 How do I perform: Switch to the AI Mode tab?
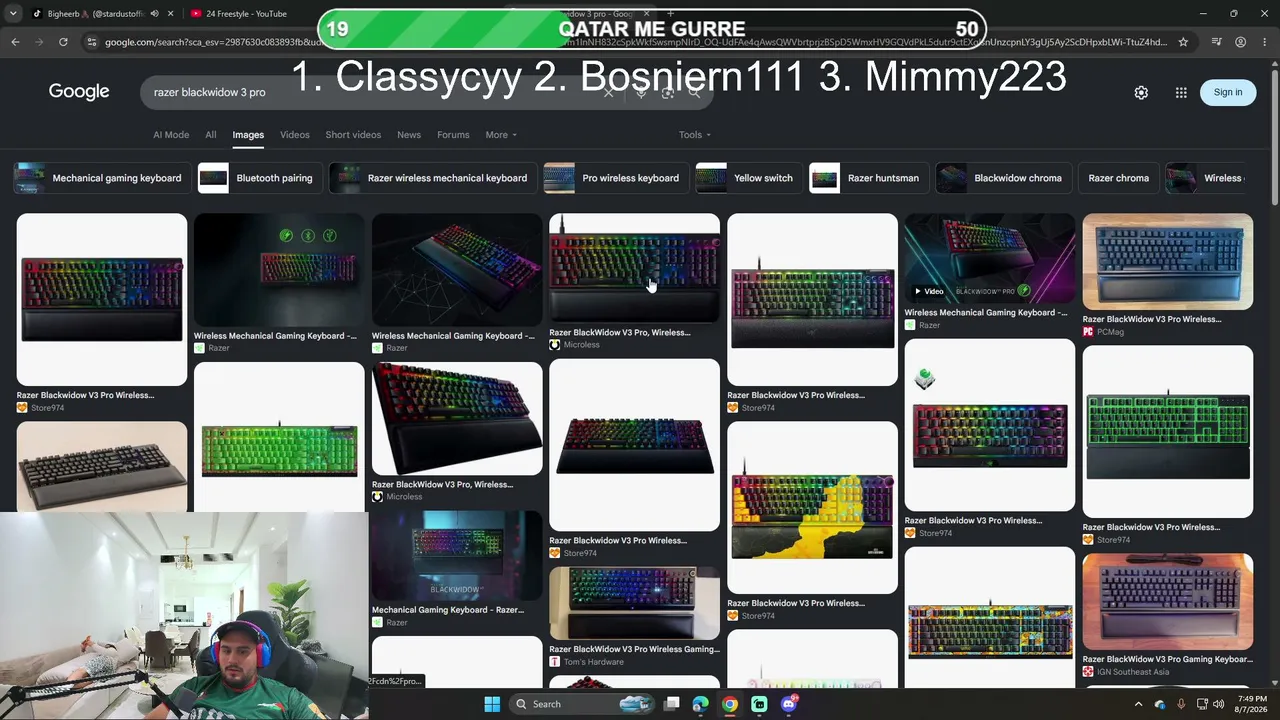click(x=171, y=135)
